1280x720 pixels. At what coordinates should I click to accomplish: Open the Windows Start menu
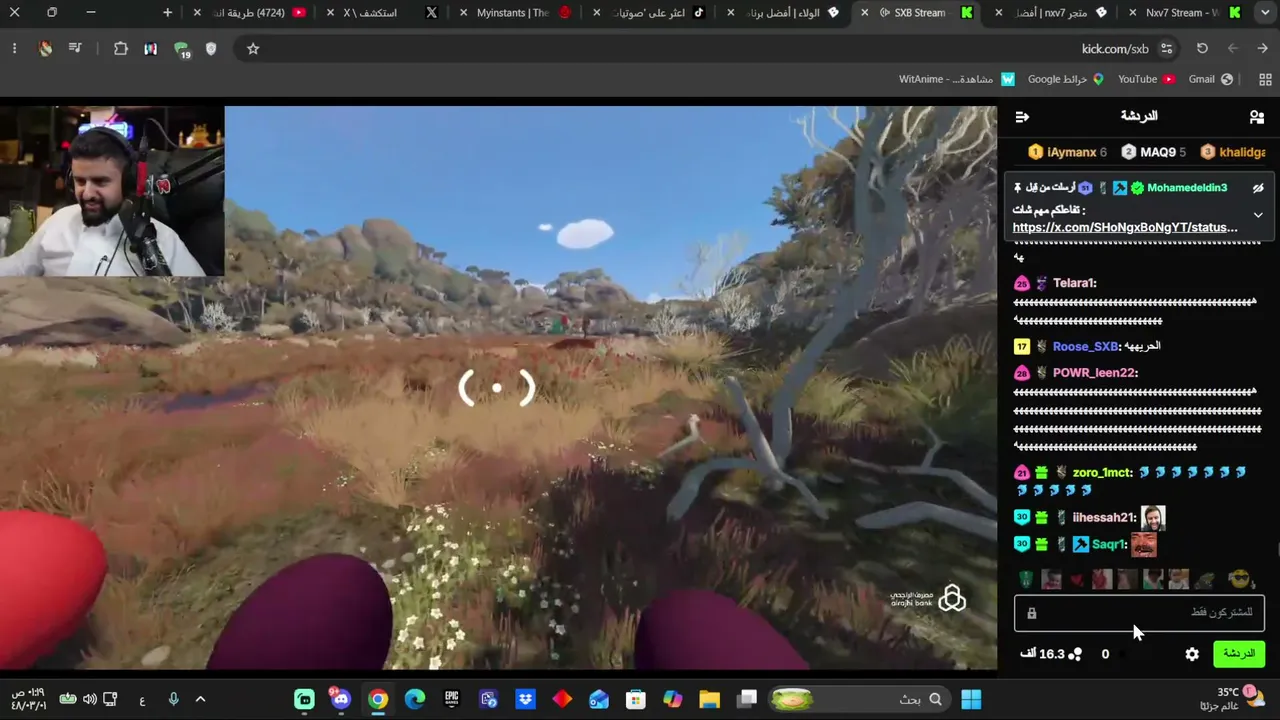click(971, 699)
